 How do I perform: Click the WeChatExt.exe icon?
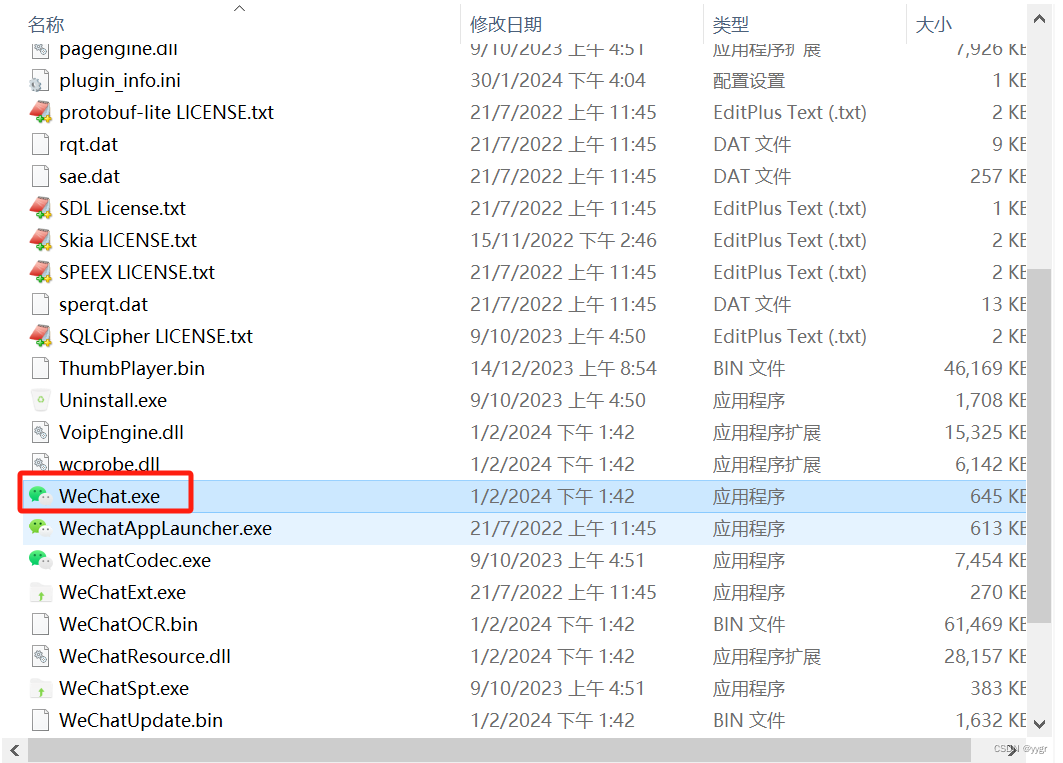[40, 593]
